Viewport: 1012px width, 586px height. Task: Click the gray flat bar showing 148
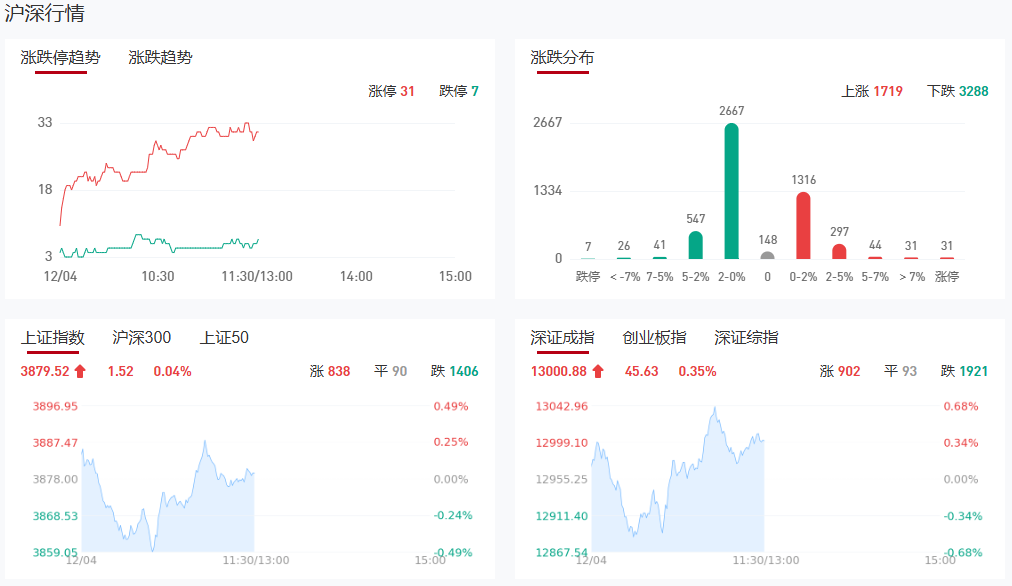[767, 255]
